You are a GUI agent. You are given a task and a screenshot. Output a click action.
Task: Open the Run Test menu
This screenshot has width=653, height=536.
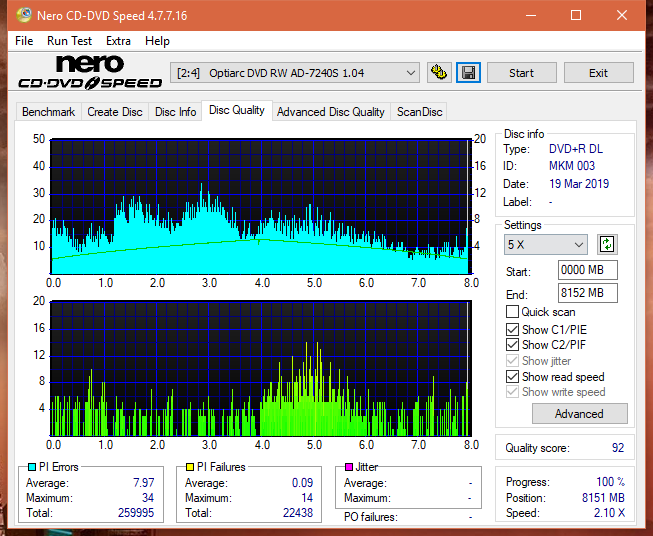tap(69, 41)
